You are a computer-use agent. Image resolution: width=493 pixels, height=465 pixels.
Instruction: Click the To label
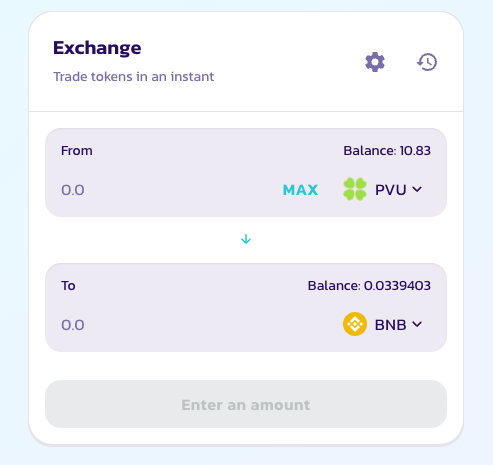(68, 286)
